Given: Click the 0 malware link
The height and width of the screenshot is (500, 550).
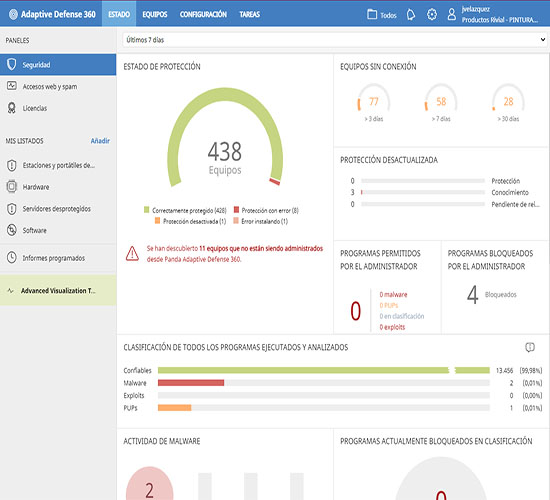Looking at the screenshot, I should pos(393,294).
